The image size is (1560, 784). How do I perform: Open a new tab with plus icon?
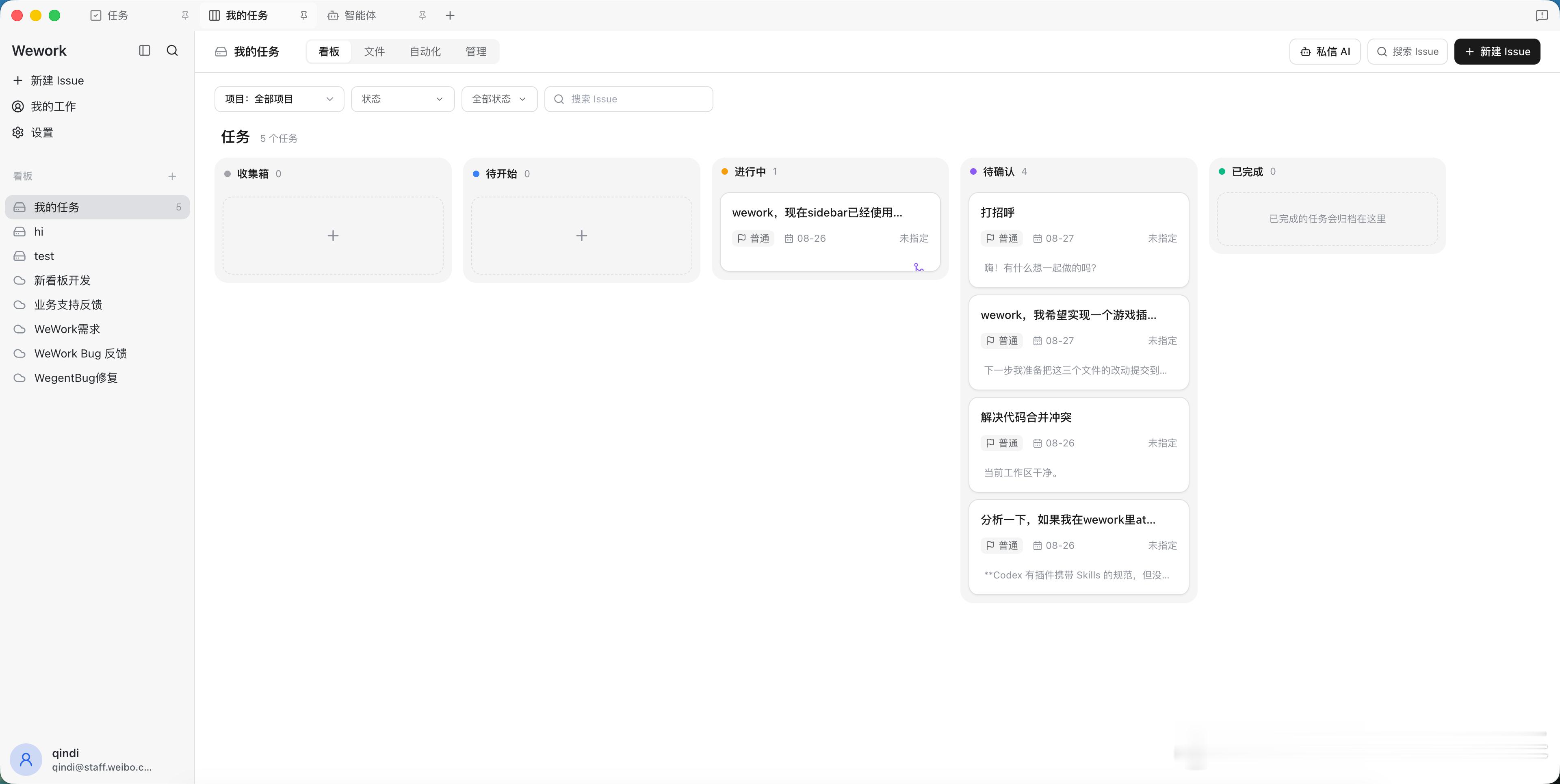(450, 16)
